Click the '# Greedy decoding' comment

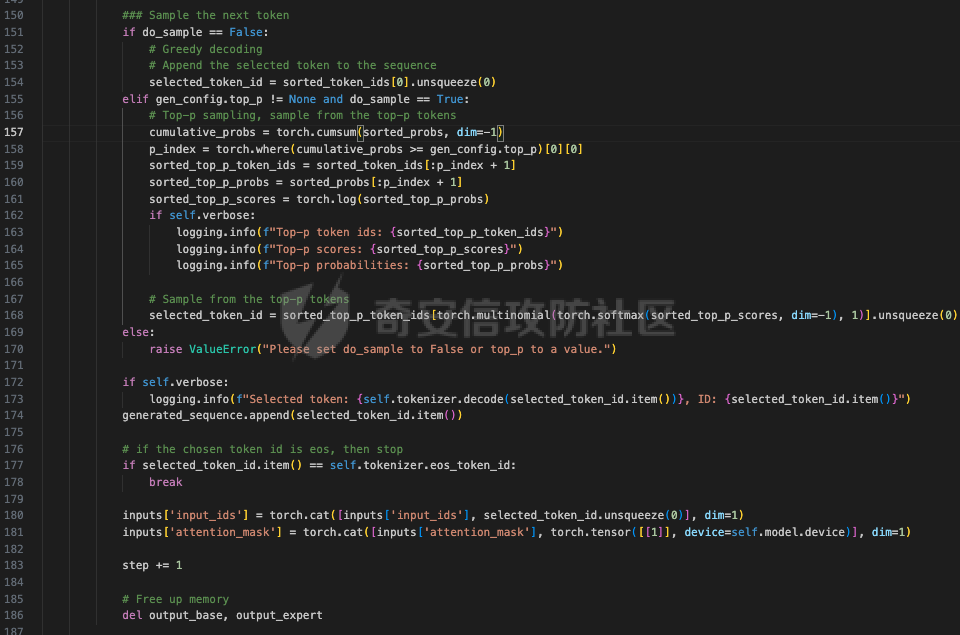click(205, 49)
